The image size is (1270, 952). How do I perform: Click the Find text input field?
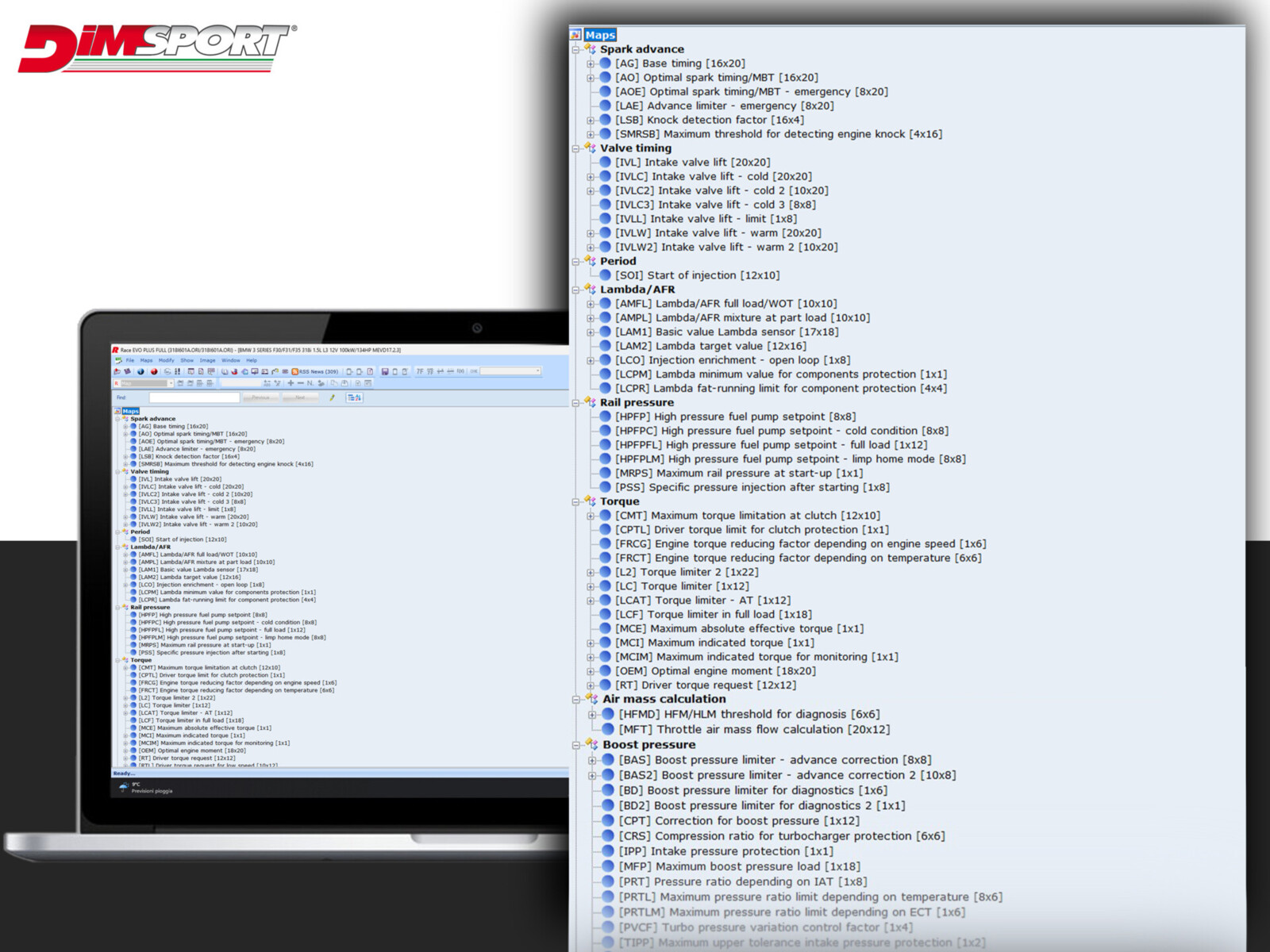(194, 397)
